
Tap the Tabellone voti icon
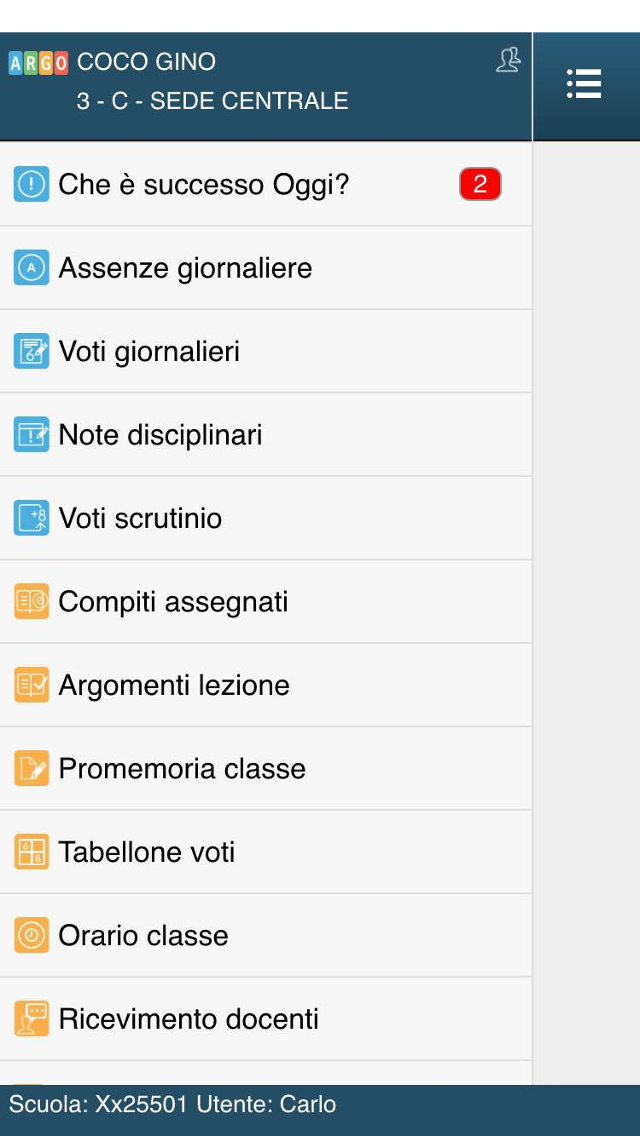[32, 852]
